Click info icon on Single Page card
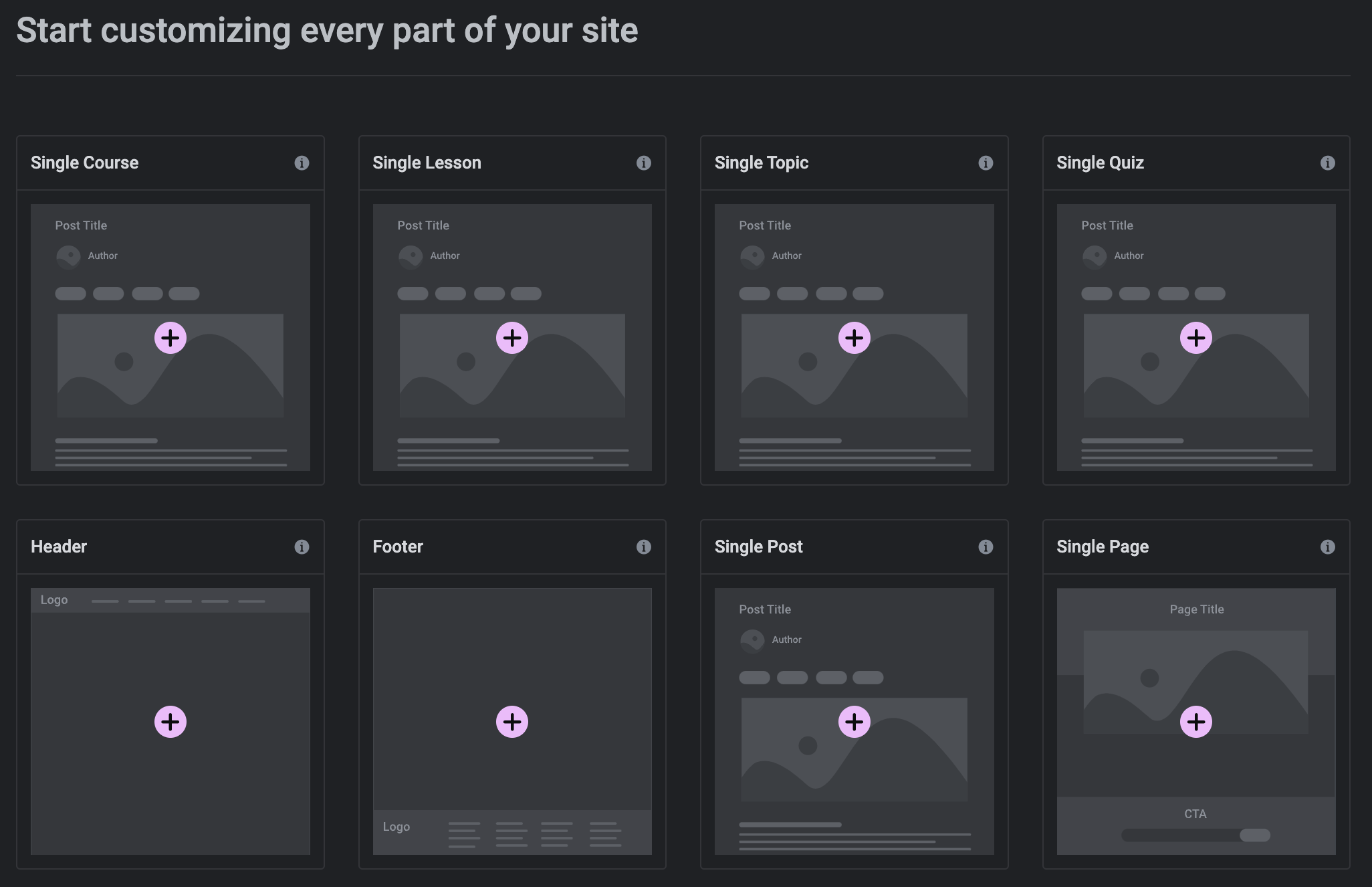This screenshot has height=887, width=1372. (x=1328, y=547)
